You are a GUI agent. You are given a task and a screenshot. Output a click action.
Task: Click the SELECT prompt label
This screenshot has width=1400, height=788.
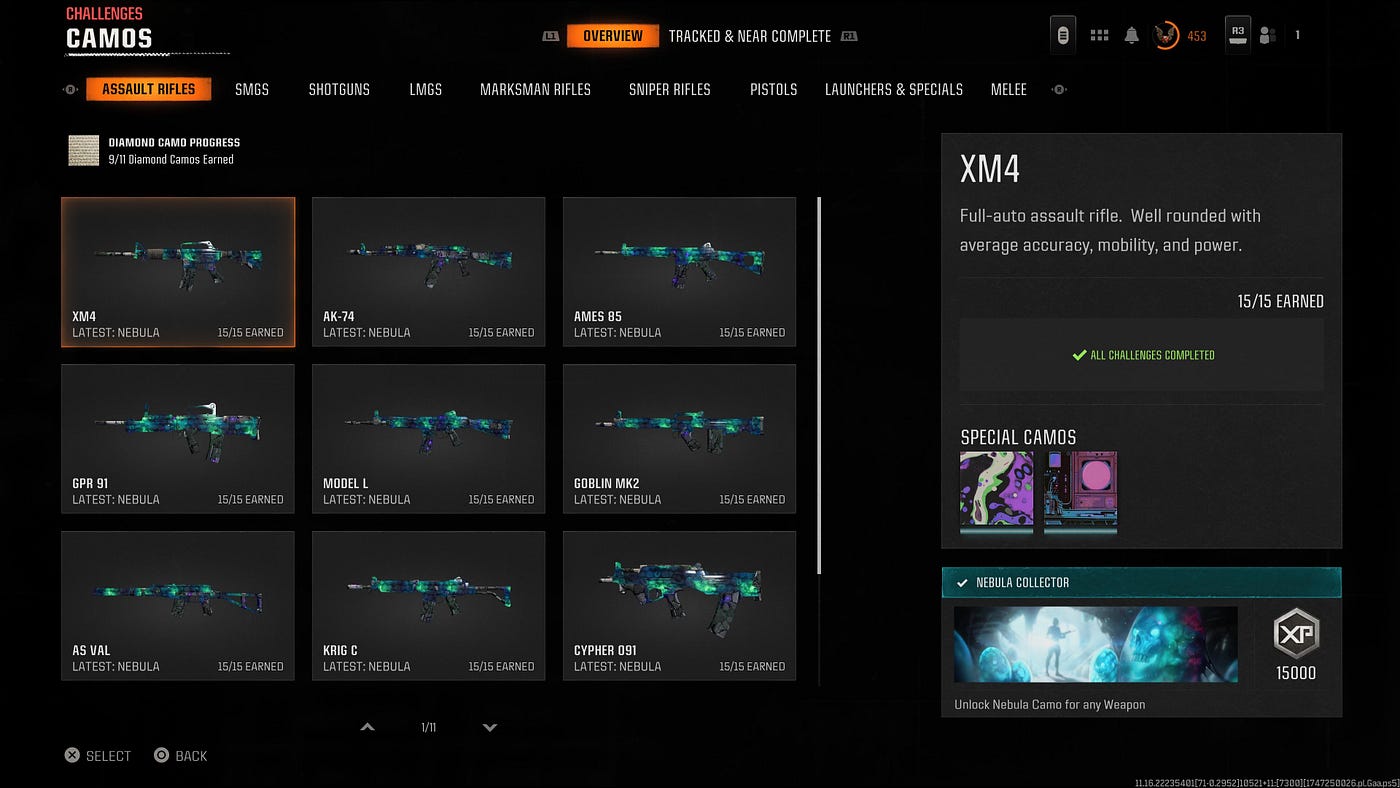(x=109, y=756)
